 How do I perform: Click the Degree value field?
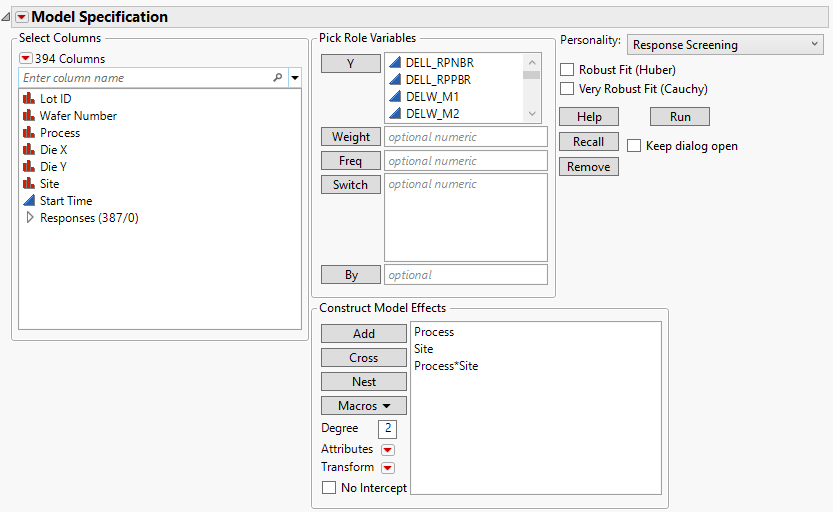coord(388,429)
